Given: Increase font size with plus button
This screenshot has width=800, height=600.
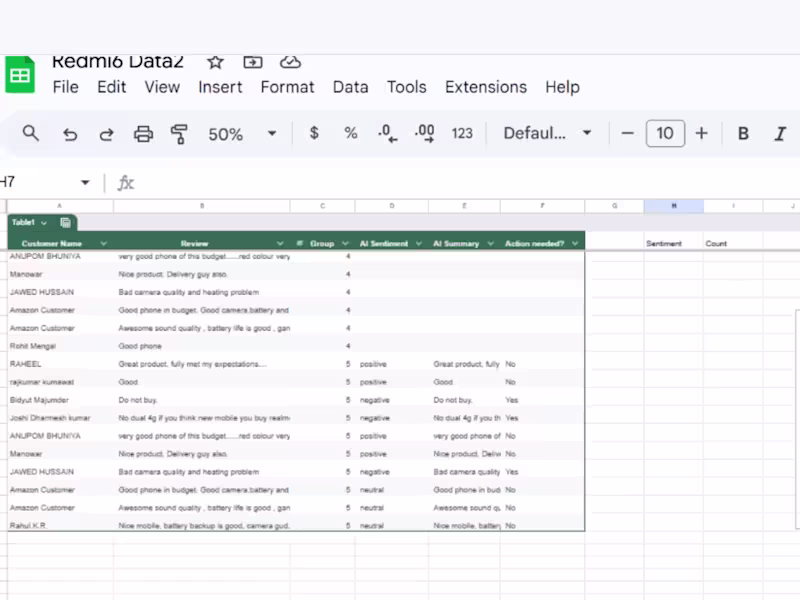Looking at the screenshot, I should (701, 133).
